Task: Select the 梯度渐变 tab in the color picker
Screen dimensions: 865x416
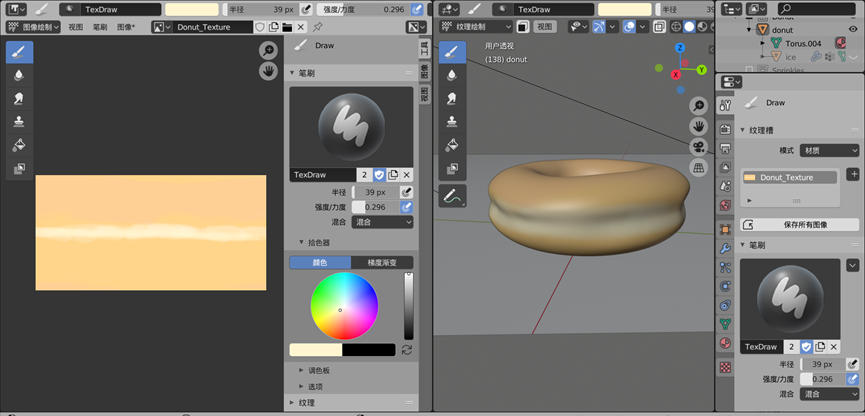Action: pyautogui.click(x=382, y=263)
